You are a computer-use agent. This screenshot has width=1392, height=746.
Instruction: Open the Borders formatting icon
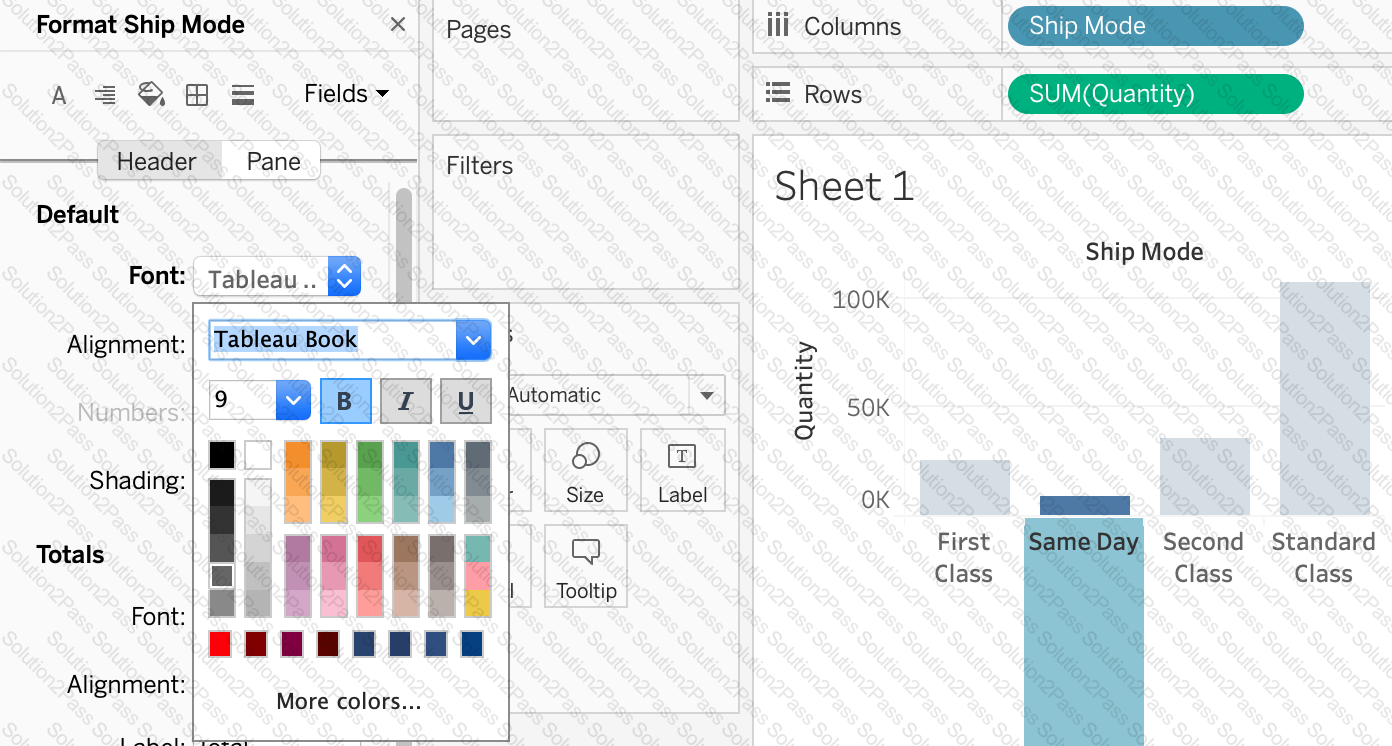click(x=197, y=95)
